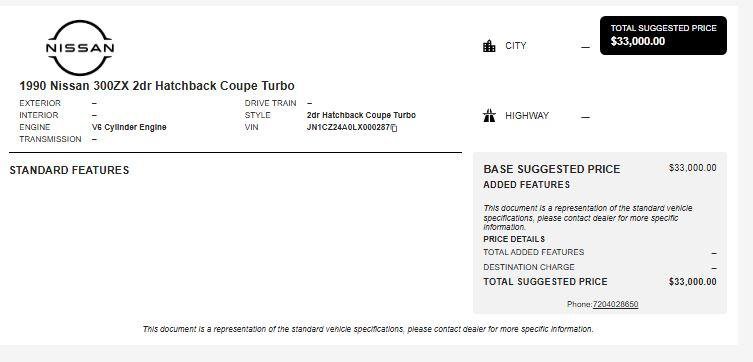Click the Base Suggested Price heading

[552, 169]
